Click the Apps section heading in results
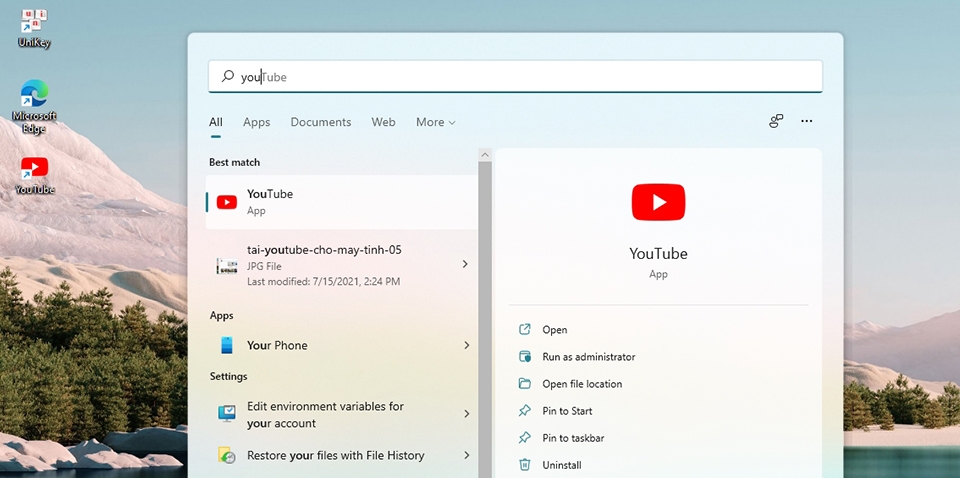 click(x=222, y=315)
